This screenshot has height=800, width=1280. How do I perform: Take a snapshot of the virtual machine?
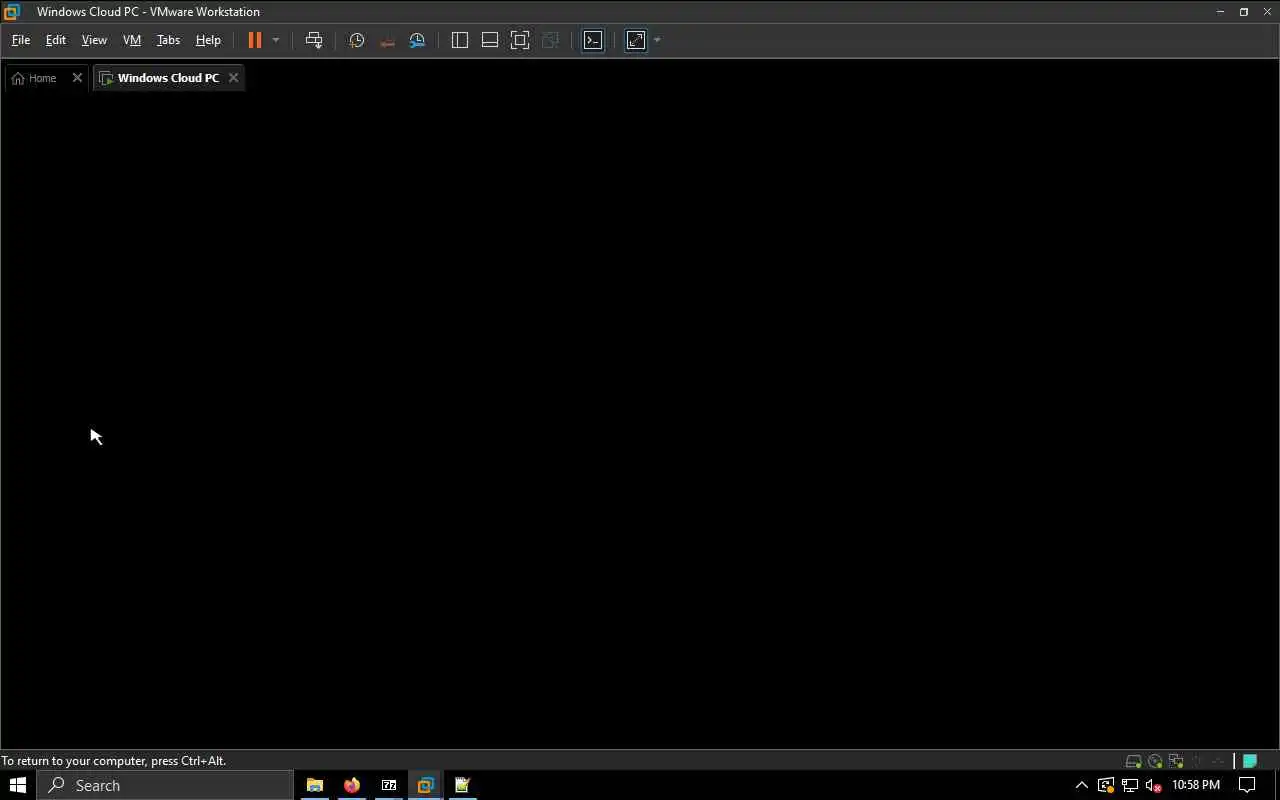(x=357, y=40)
